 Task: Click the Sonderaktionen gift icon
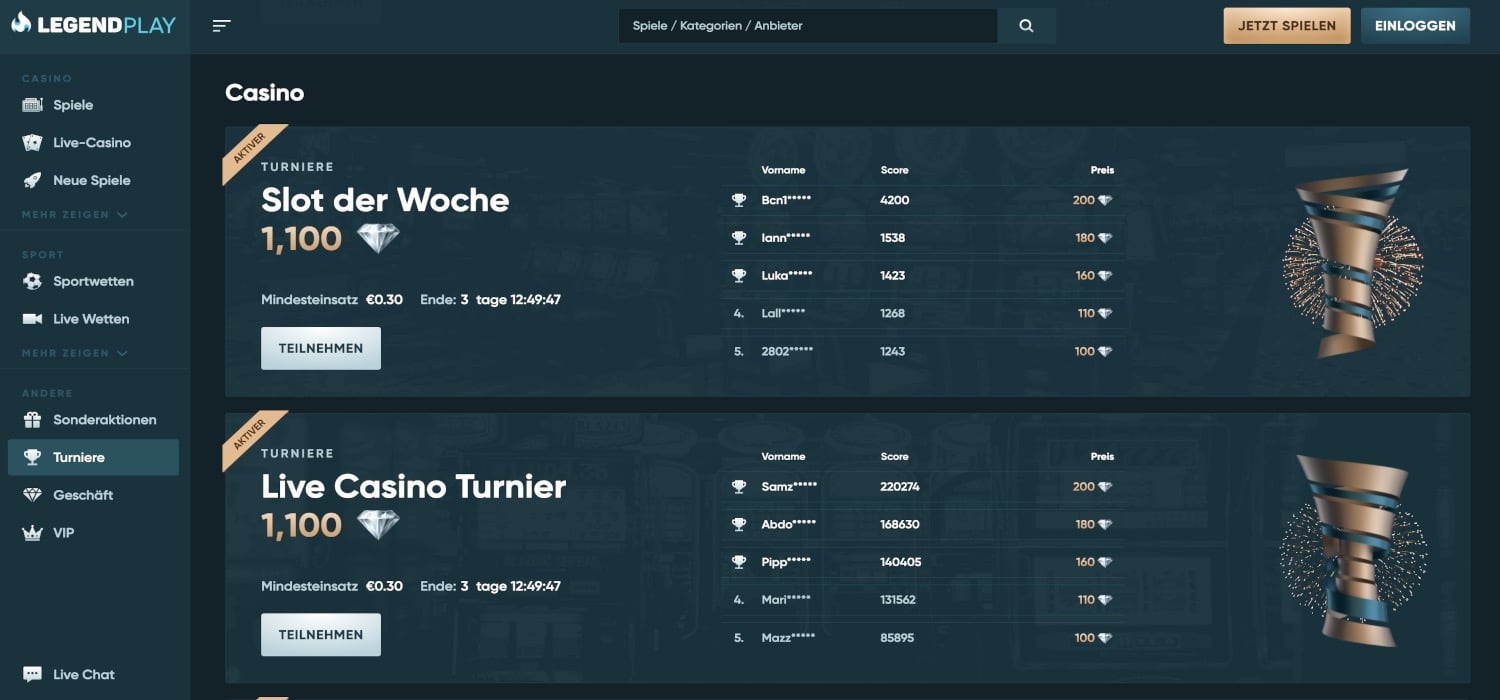click(x=33, y=420)
